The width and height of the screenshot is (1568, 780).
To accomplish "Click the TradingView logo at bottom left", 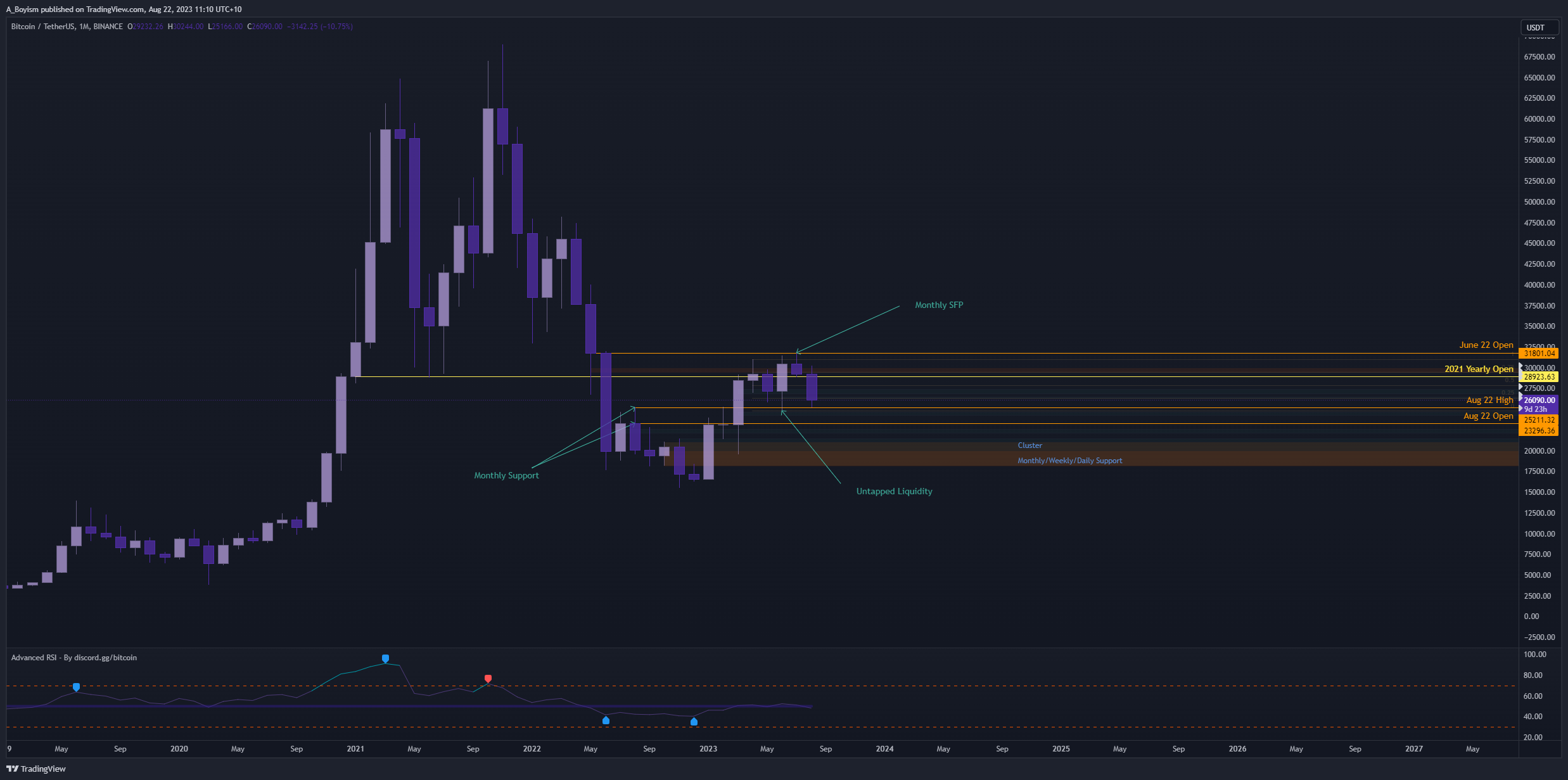I will [36, 769].
